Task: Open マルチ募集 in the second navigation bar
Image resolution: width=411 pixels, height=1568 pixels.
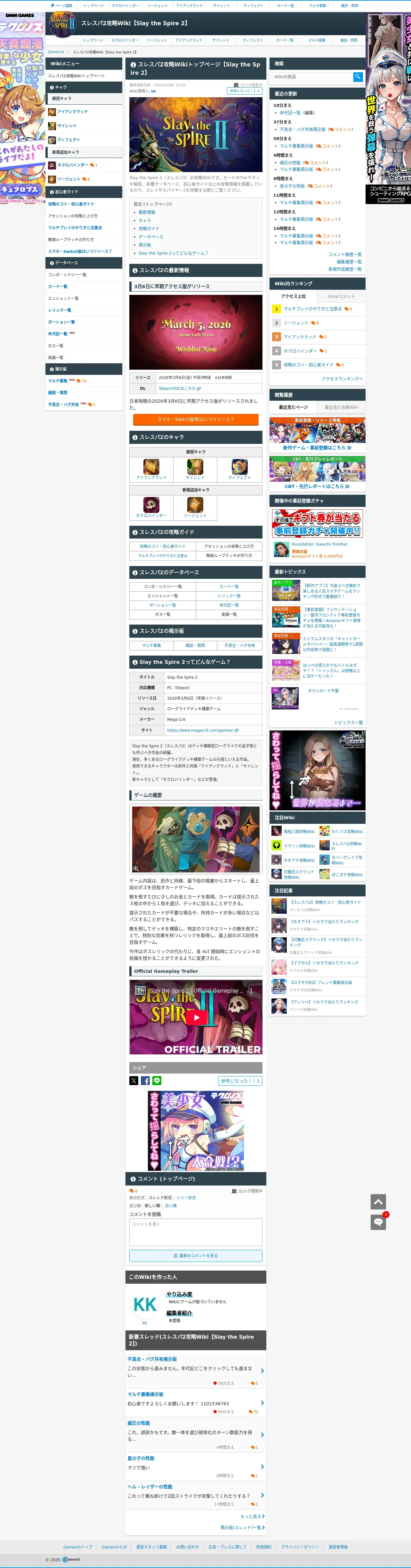Action: (317, 40)
